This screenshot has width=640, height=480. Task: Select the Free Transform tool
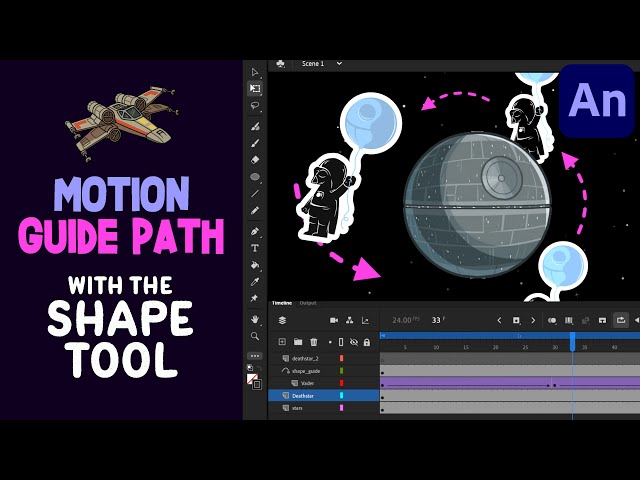(x=255, y=89)
